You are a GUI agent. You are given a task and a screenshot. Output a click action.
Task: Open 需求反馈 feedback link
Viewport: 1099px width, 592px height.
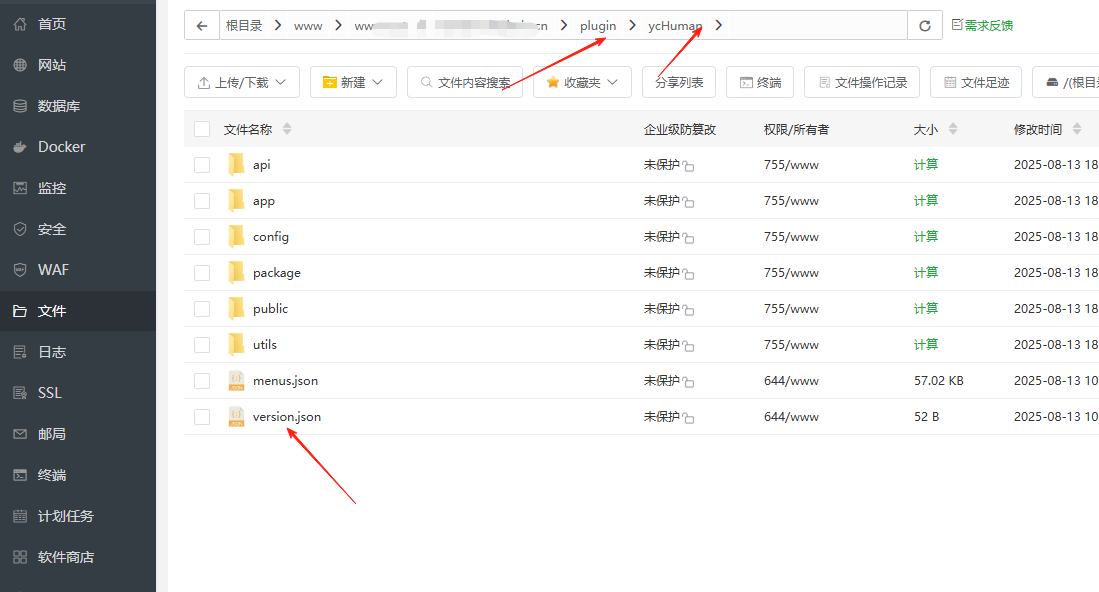(x=983, y=25)
